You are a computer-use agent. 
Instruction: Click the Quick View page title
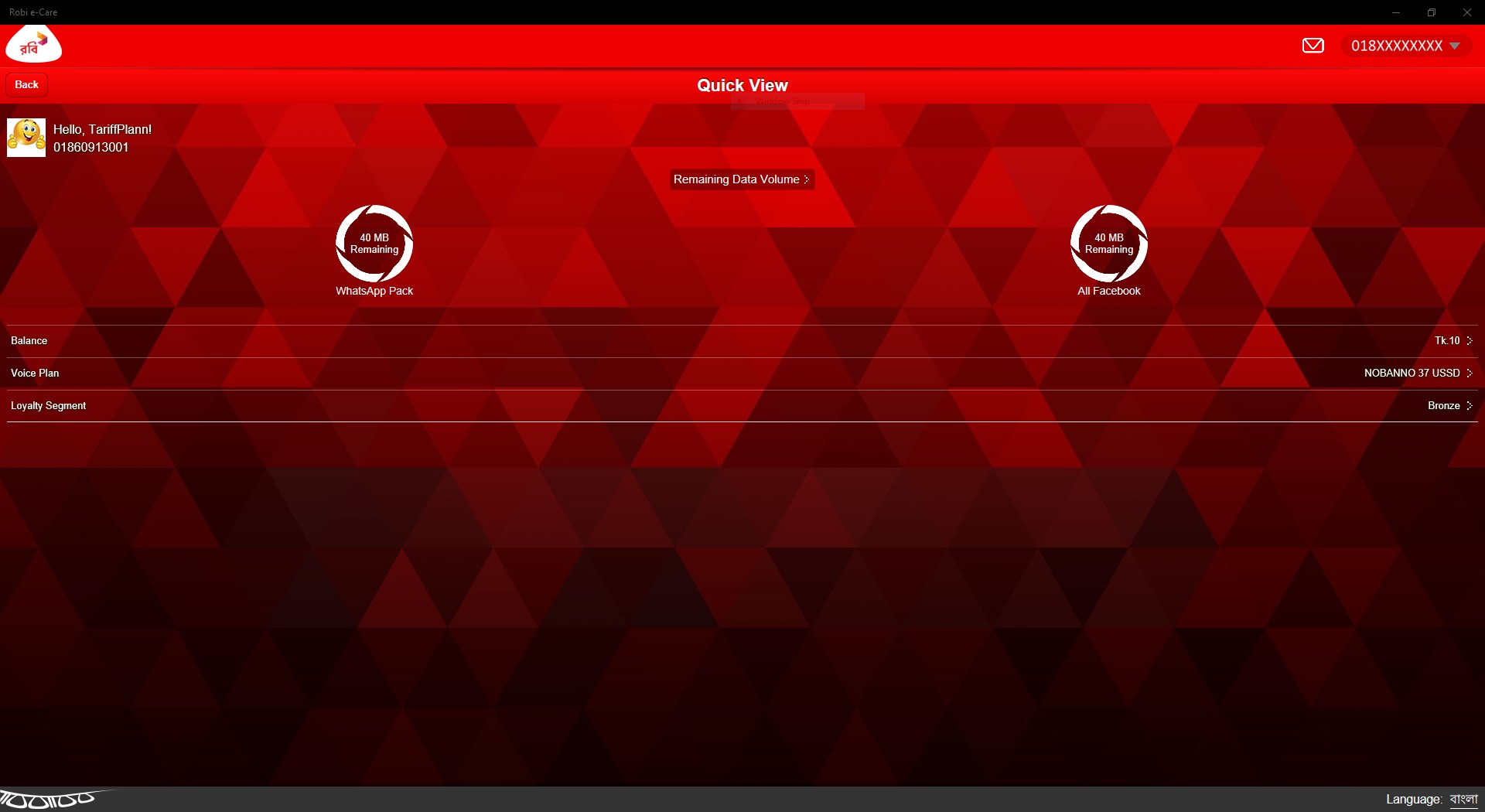pos(742,85)
